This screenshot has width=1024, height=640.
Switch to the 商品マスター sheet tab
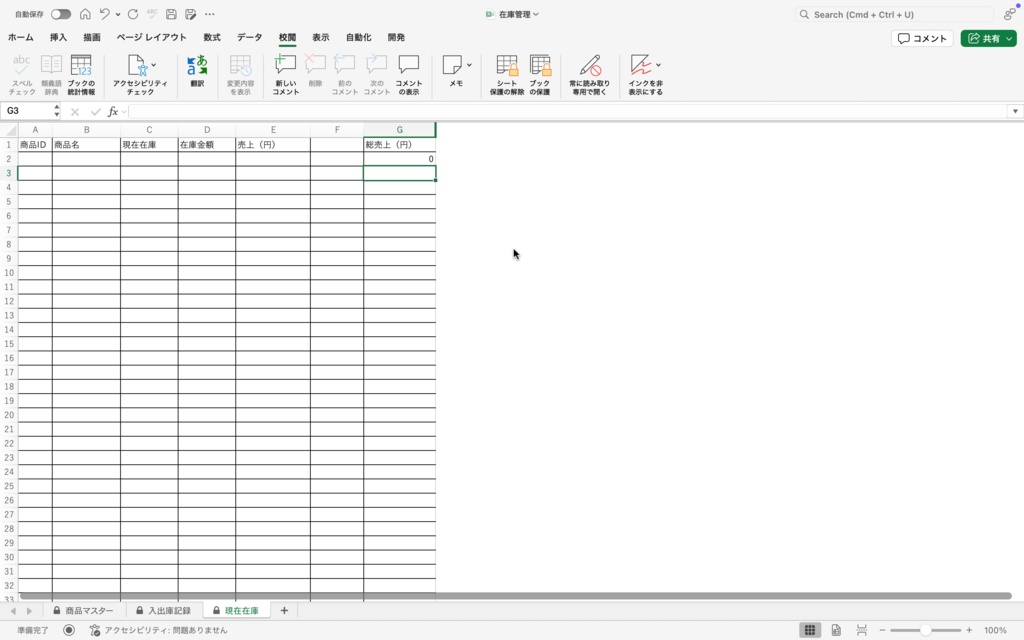coord(83,611)
